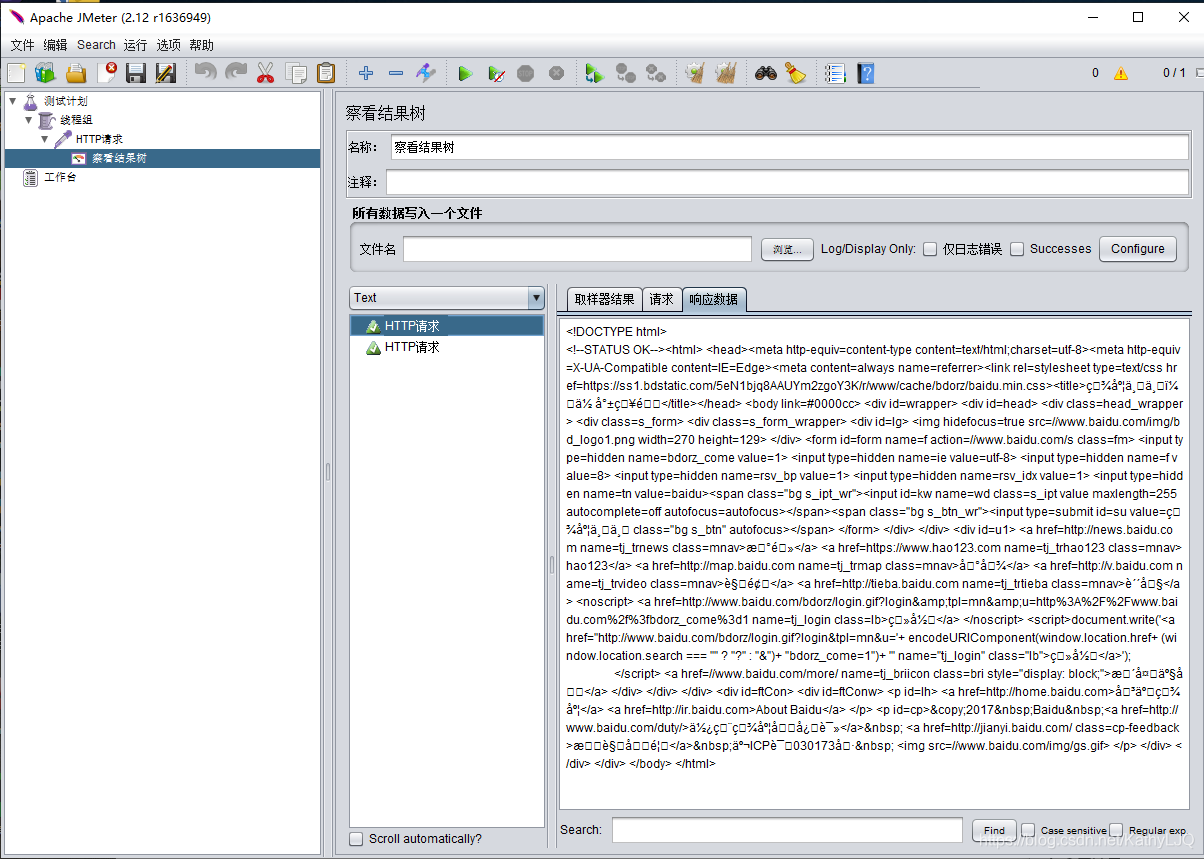Click the 浏览... browse button

pos(787,249)
